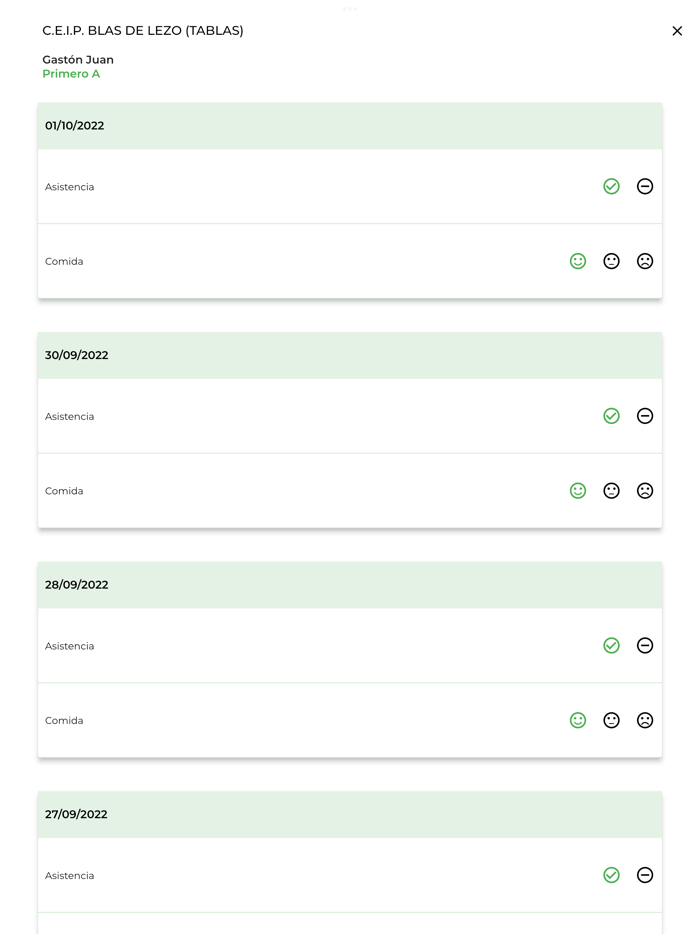Select the student name Gastón Juan
This screenshot has height=934, width=700.
pos(77,59)
